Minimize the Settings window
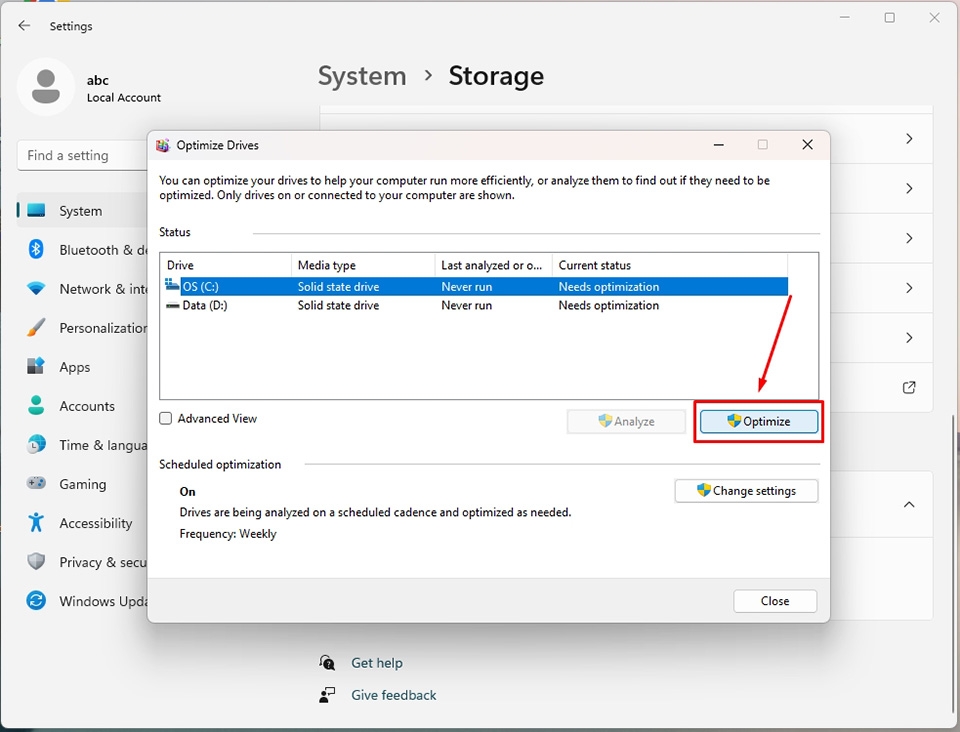The width and height of the screenshot is (960, 732). (x=846, y=18)
